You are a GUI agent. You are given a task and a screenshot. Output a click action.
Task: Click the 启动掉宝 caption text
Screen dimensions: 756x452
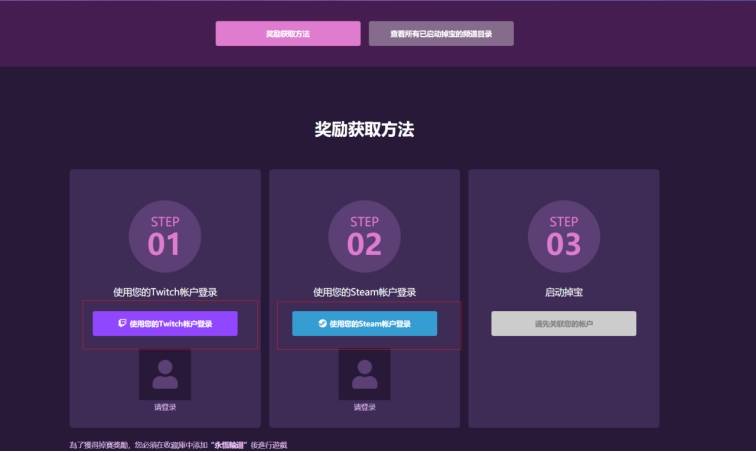tap(564, 292)
